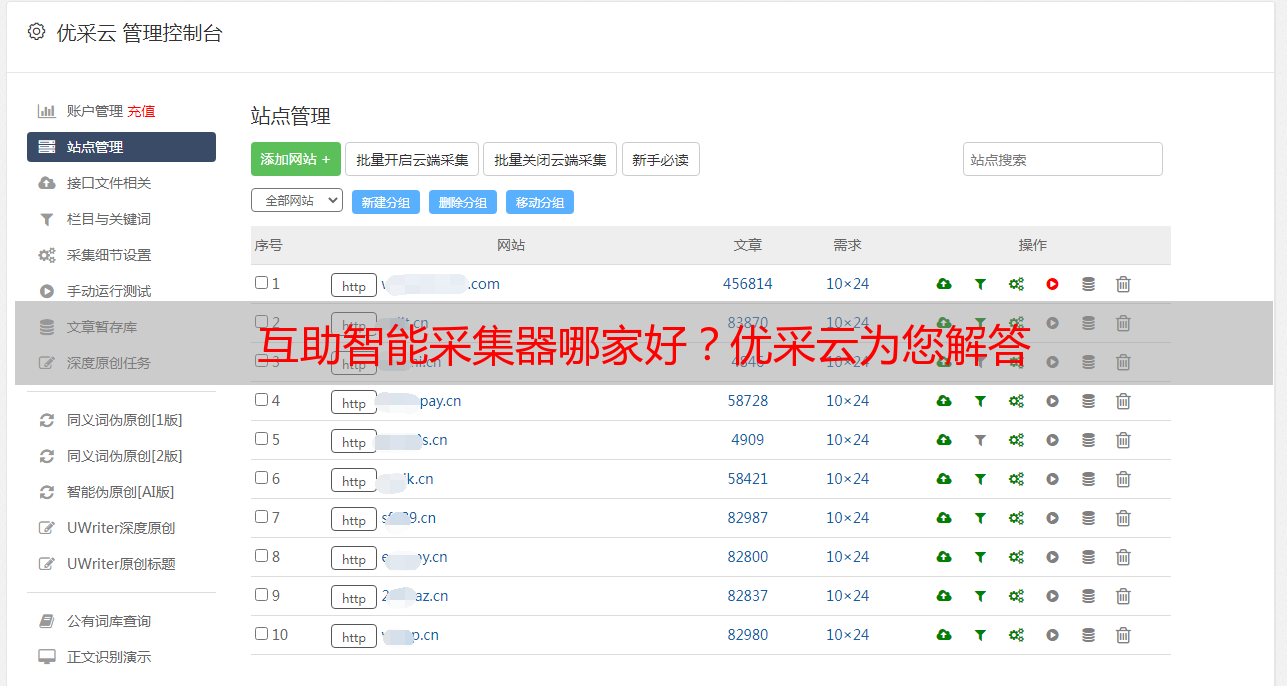
Task: Click the green 添加网站 + button
Action: 295,159
